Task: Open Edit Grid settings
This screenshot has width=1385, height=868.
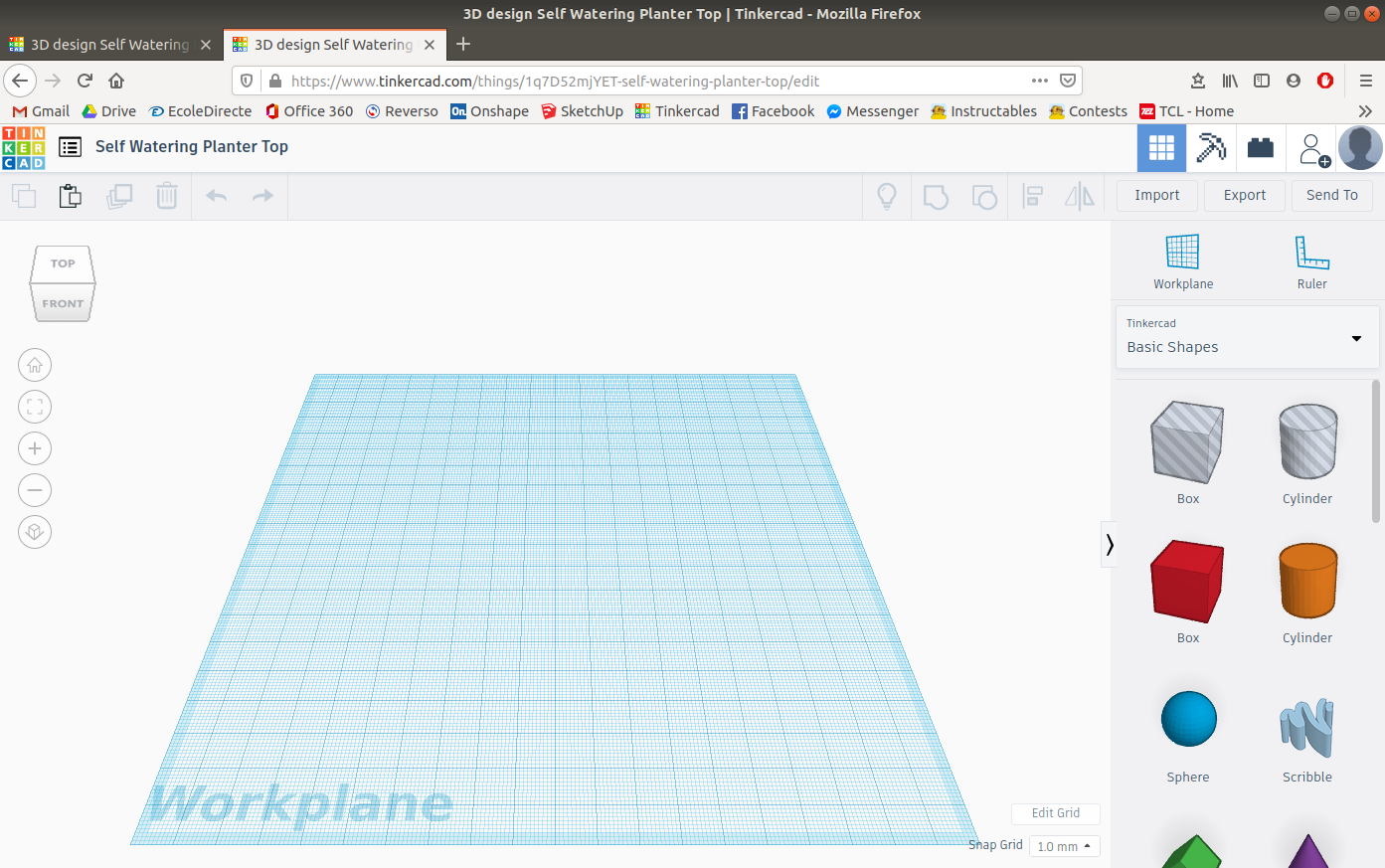Action: [x=1055, y=813]
